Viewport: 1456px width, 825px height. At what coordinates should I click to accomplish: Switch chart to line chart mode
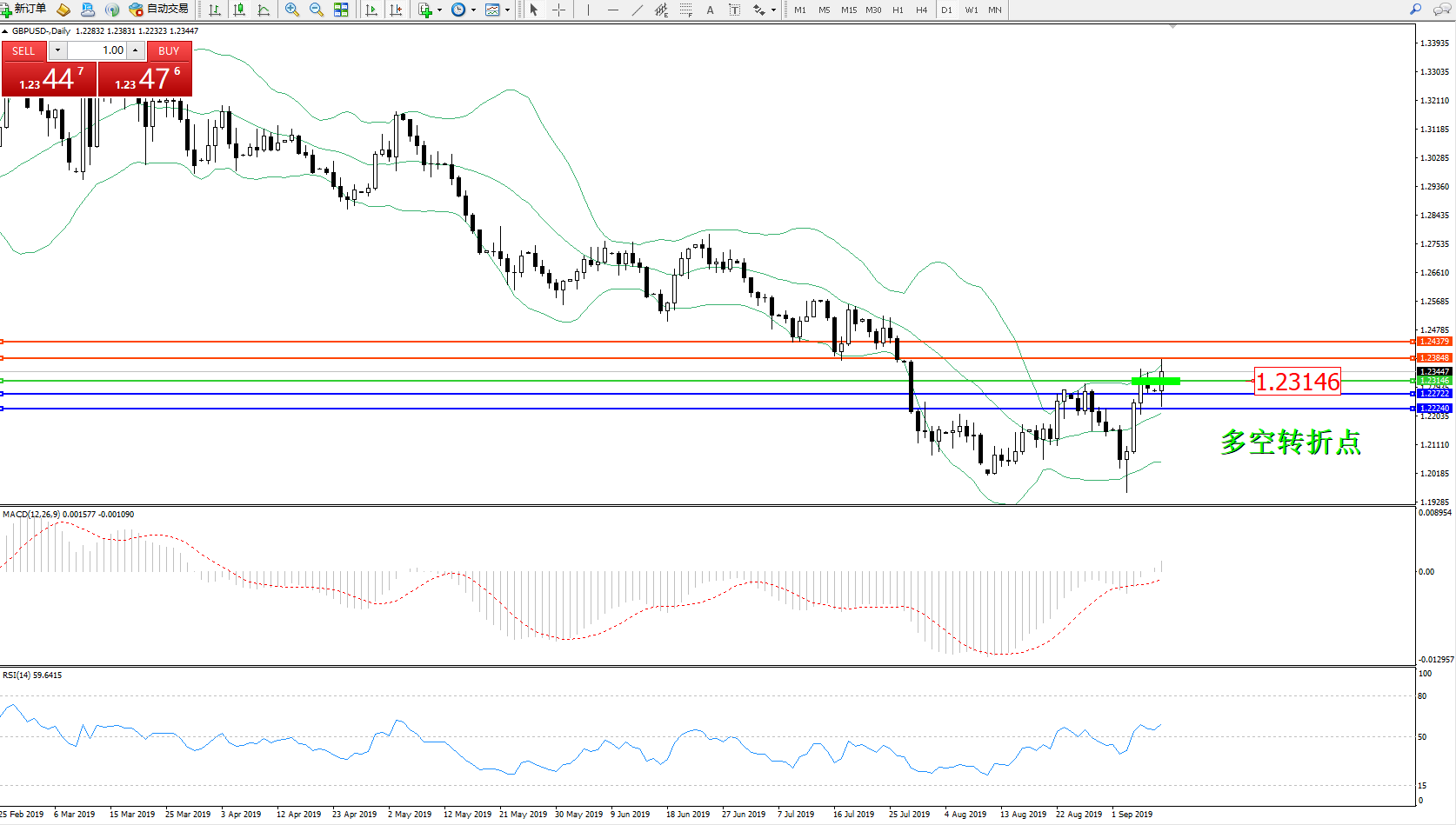[x=264, y=10]
